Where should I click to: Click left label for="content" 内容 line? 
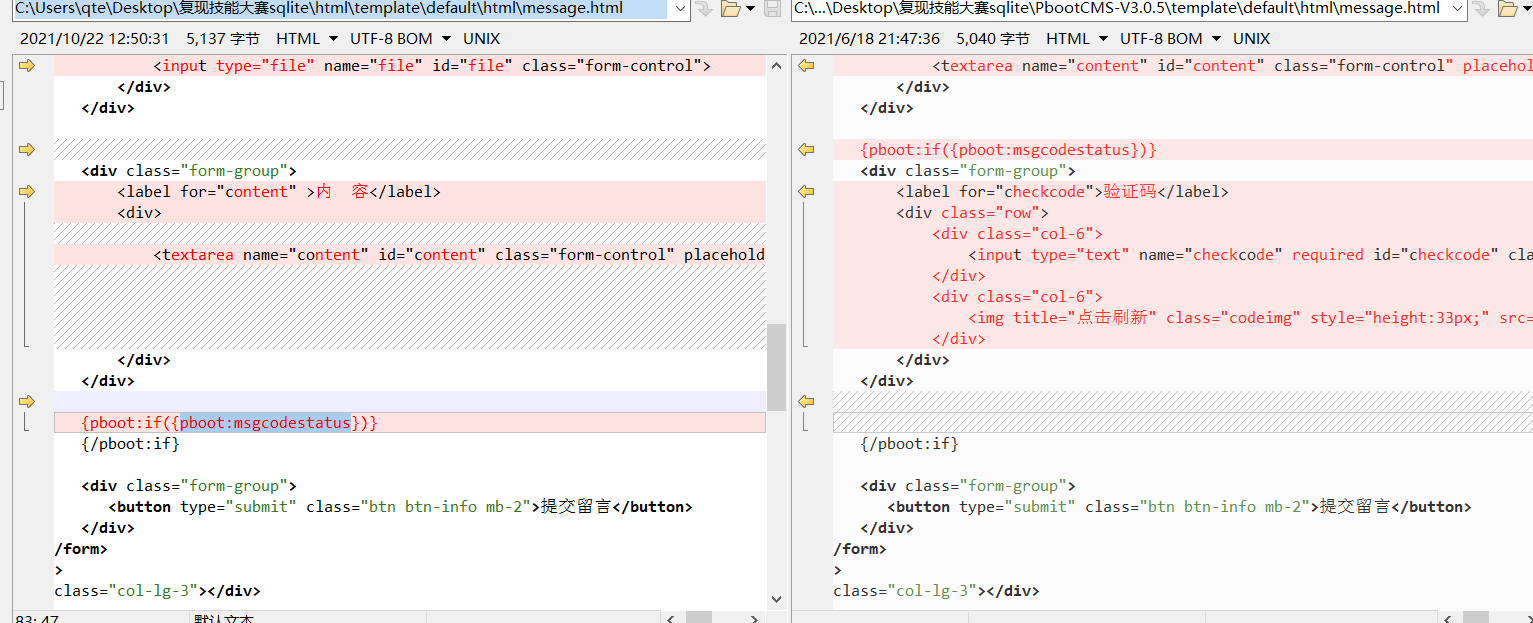pos(410,192)
